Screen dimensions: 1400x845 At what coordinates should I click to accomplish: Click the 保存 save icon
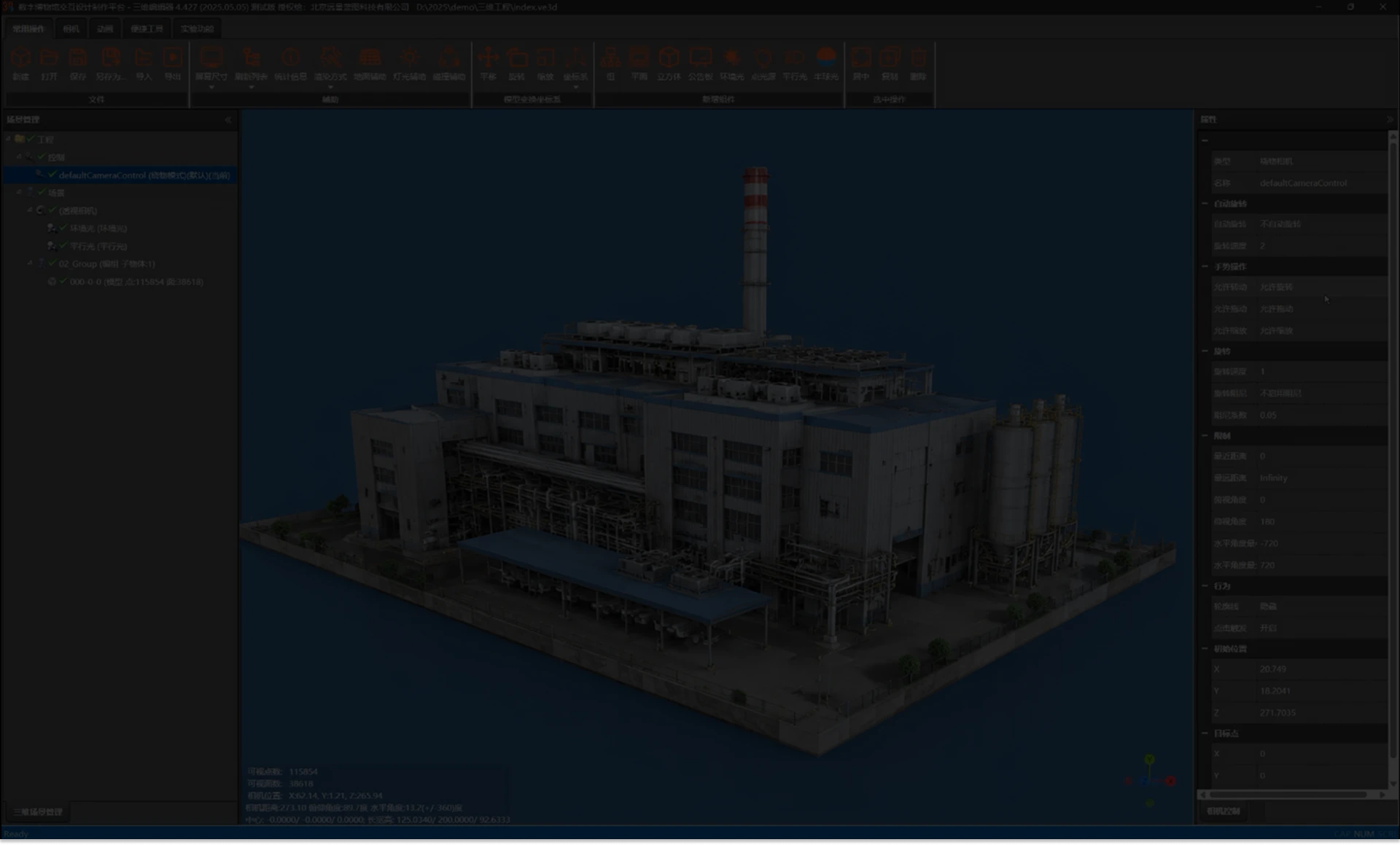(x=78, y=58)
